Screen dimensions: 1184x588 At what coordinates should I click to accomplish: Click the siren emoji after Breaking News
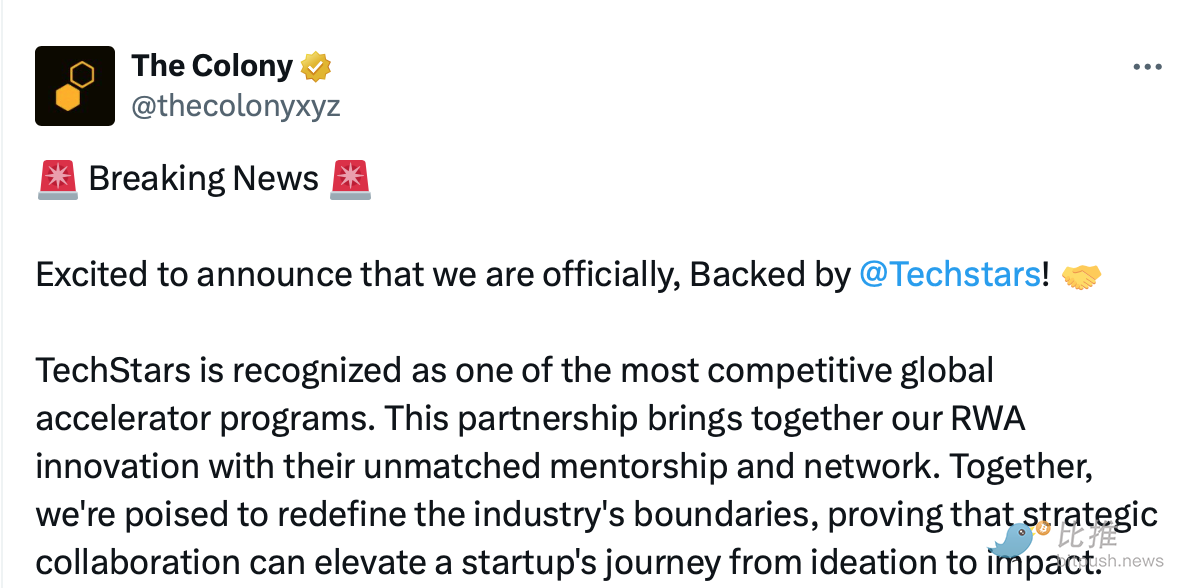coord(350,180)
